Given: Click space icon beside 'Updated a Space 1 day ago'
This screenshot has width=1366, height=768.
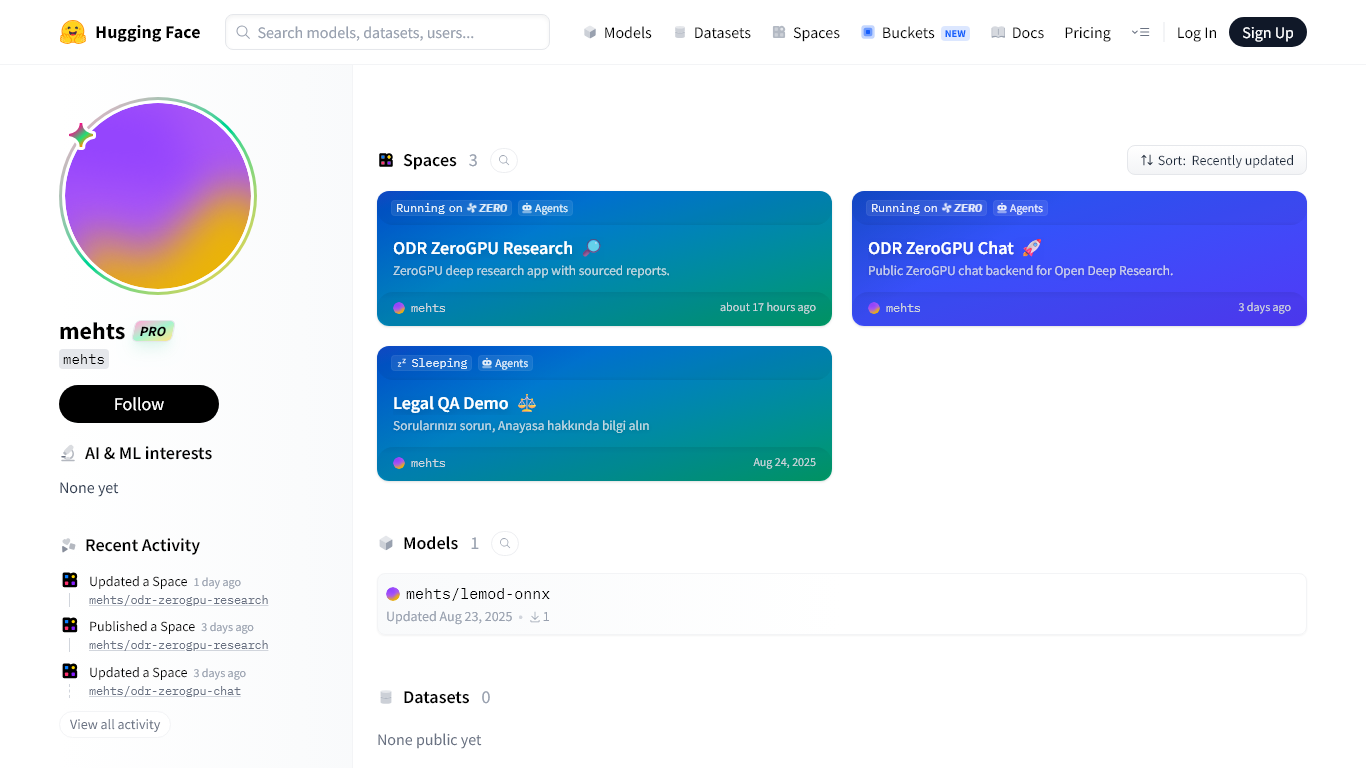Looking at the screenshot, I should click(70, 580).
